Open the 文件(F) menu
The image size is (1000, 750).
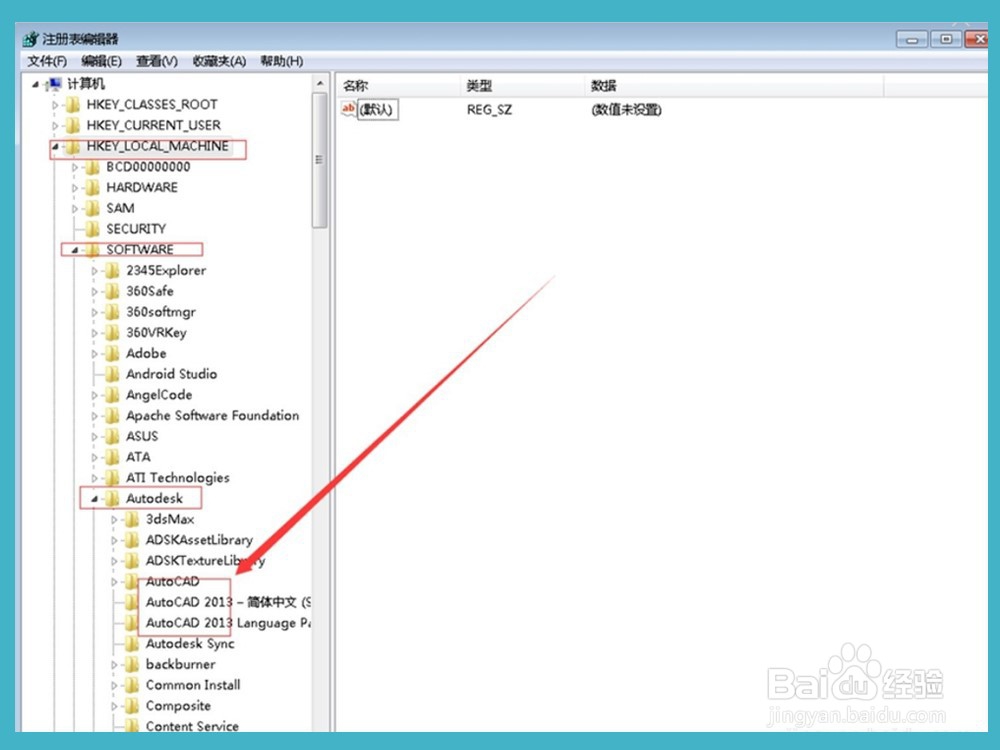(x=47, y=61)
